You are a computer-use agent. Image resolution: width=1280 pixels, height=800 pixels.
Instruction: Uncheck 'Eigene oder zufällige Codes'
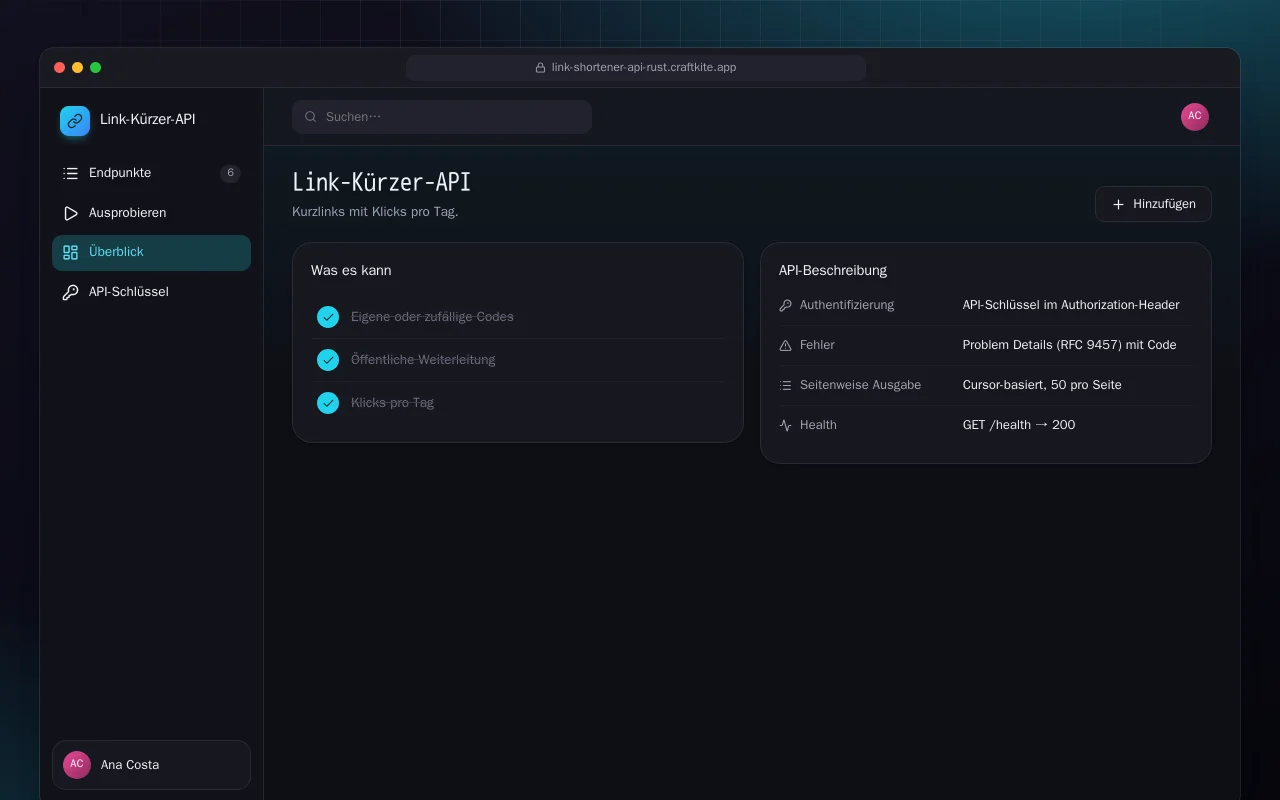pyautogui.click(x=328, y=317)
